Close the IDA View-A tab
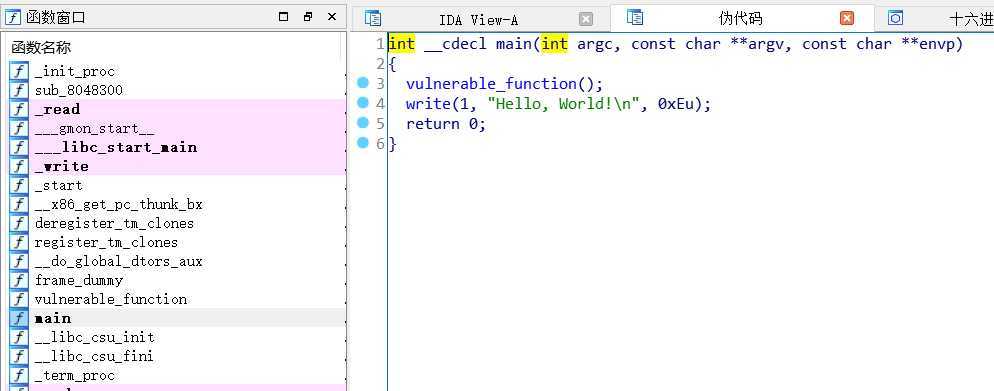The height and width of the screenshot is (391, 994). (586, 19)
